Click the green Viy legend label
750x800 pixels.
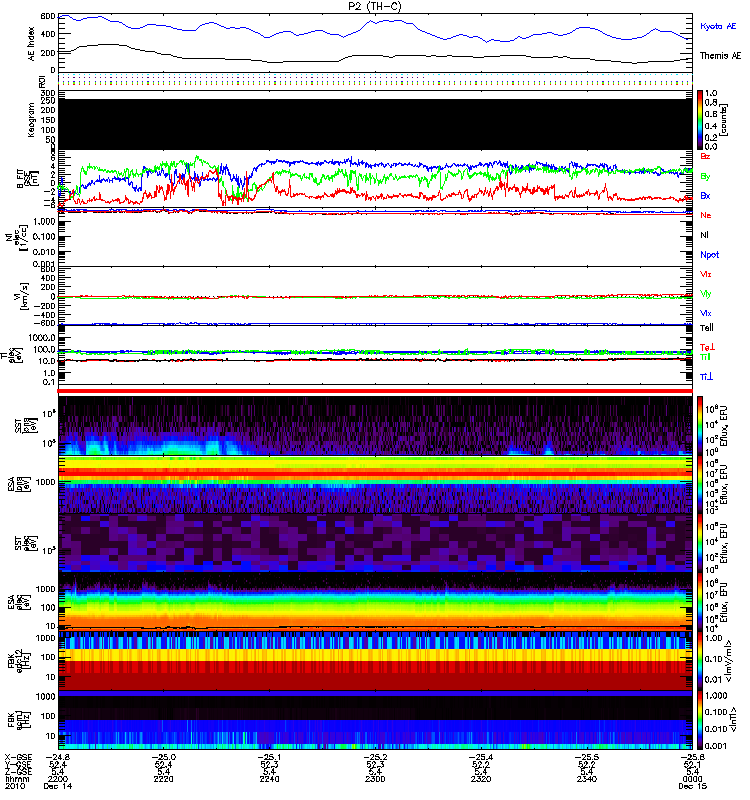(705, 294)
